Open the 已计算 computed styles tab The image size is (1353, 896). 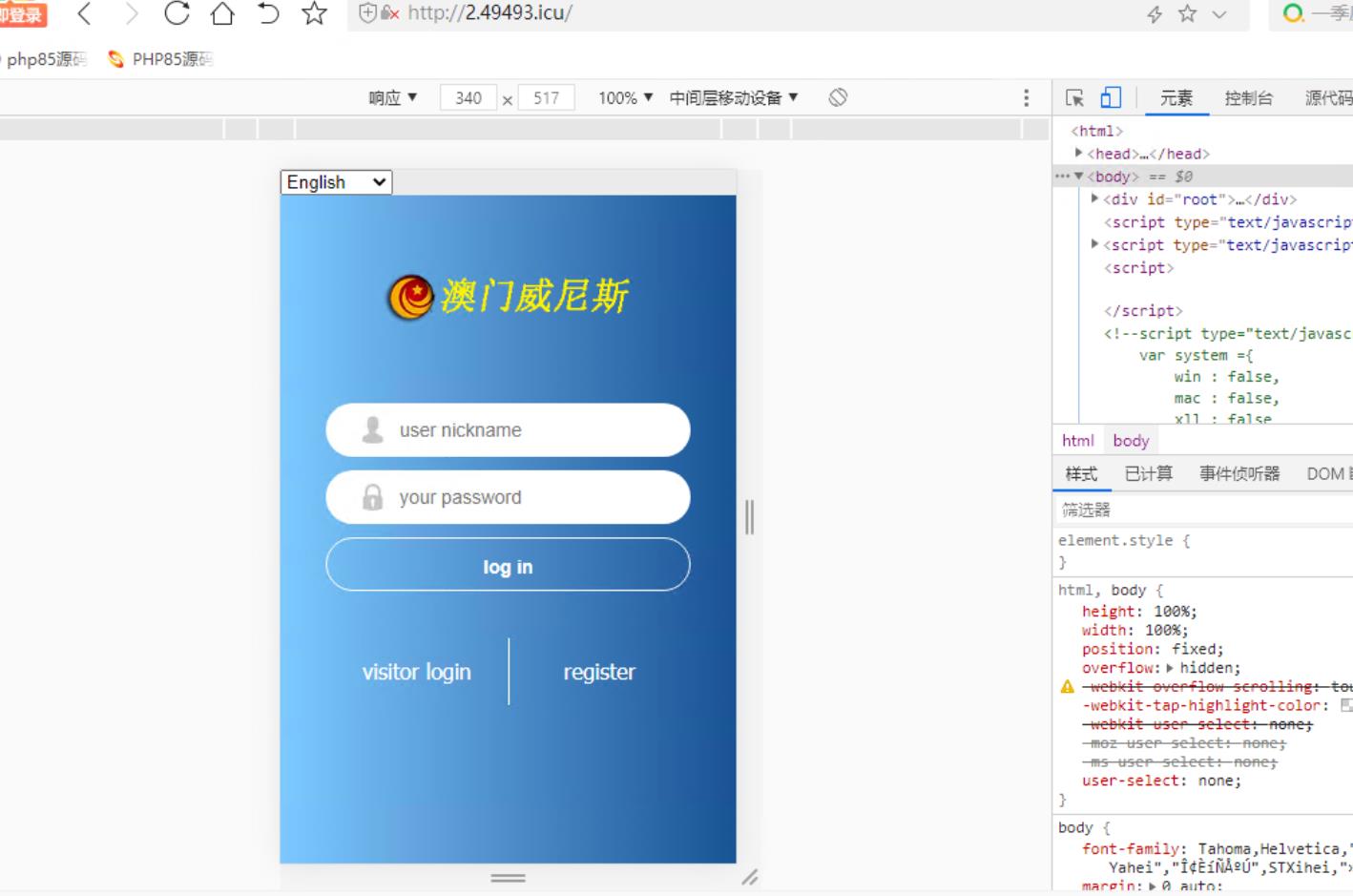(x=1148, y=473)
